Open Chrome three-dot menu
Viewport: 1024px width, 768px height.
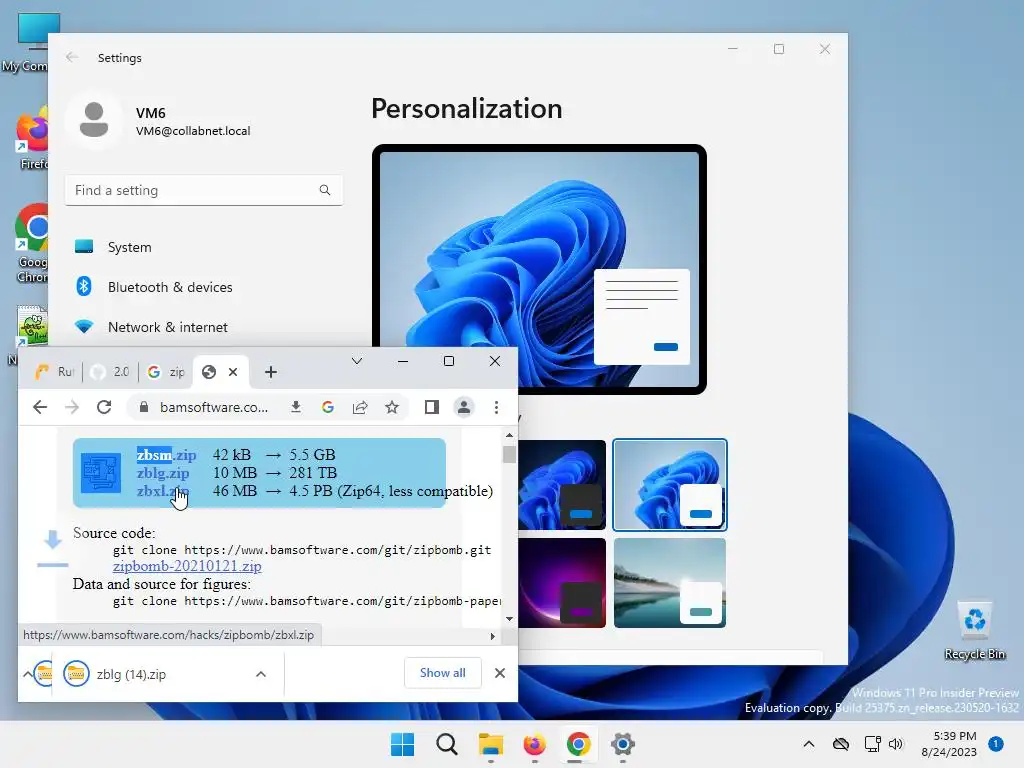point(496,408)
